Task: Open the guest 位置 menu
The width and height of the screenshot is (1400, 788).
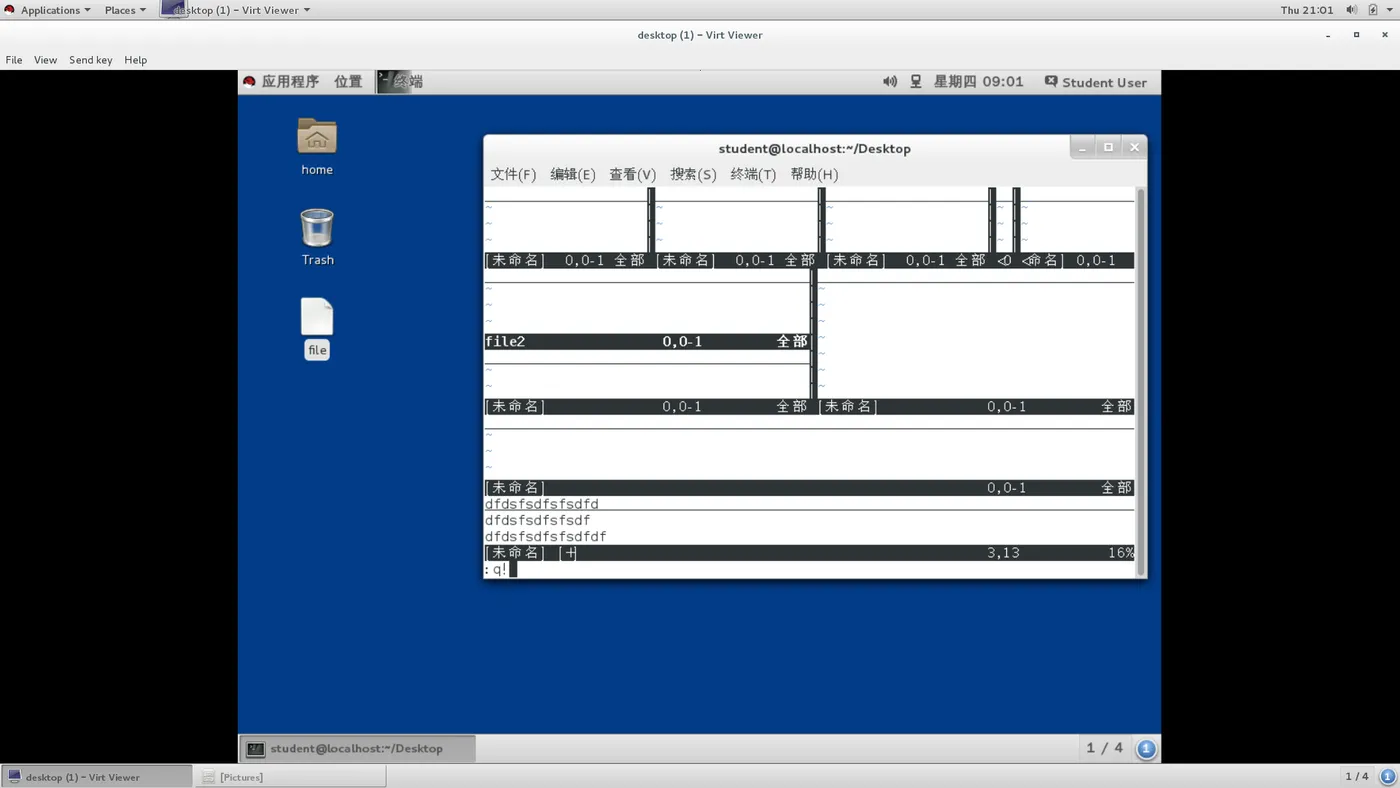Action: pos(348,82)
